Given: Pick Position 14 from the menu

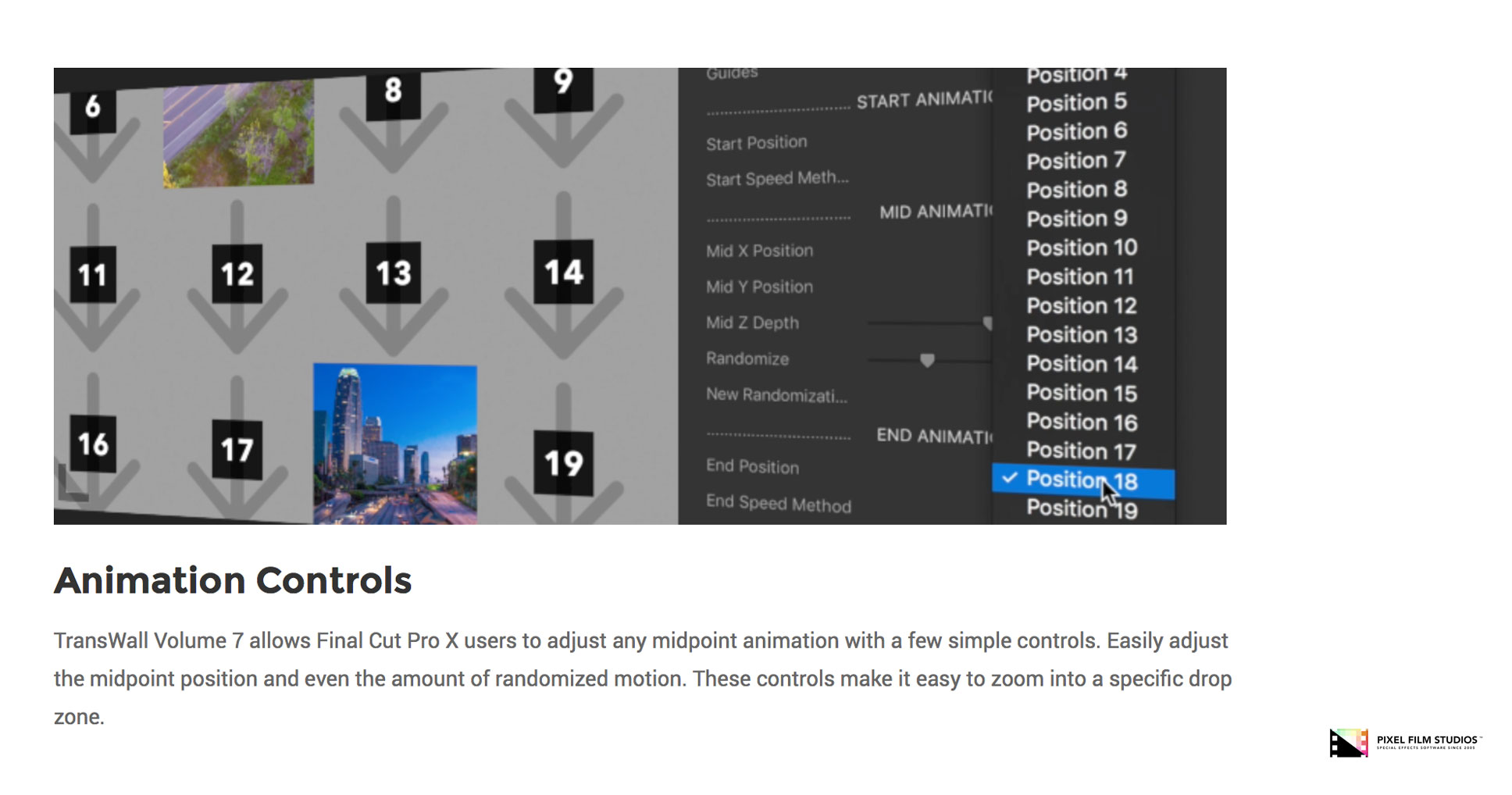Looking at the screenshot, I should [x=1082, y=364].
